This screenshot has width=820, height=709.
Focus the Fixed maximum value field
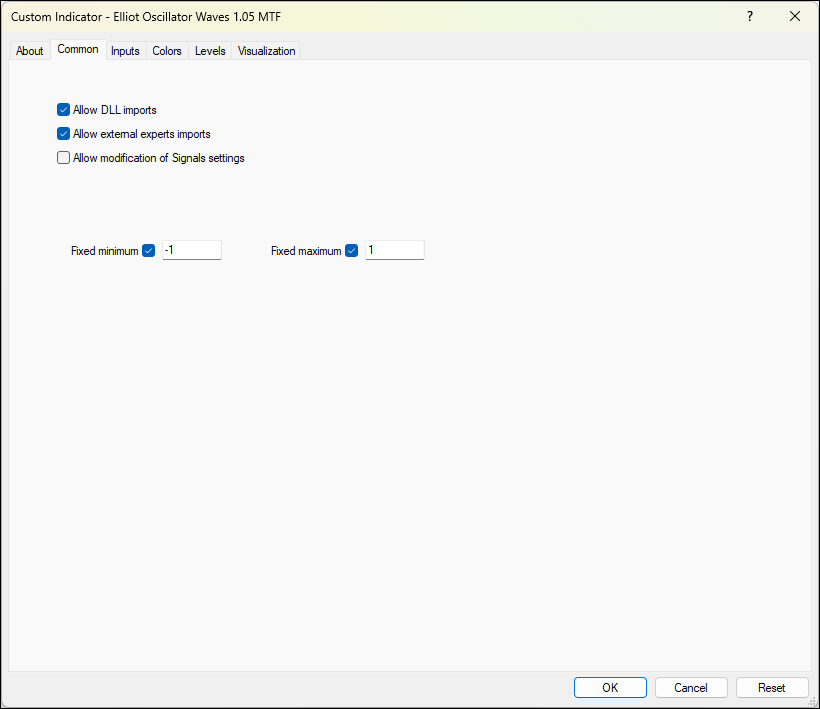(x=394, y=251)
